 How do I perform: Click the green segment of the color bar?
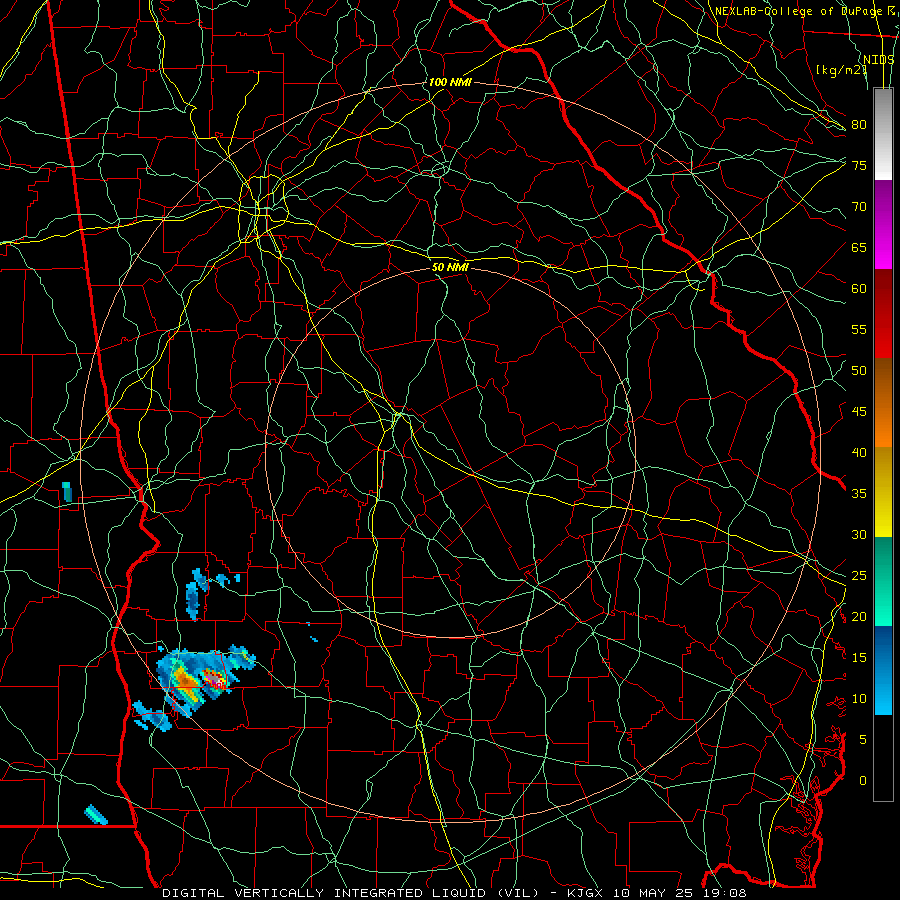pos(883,581)
